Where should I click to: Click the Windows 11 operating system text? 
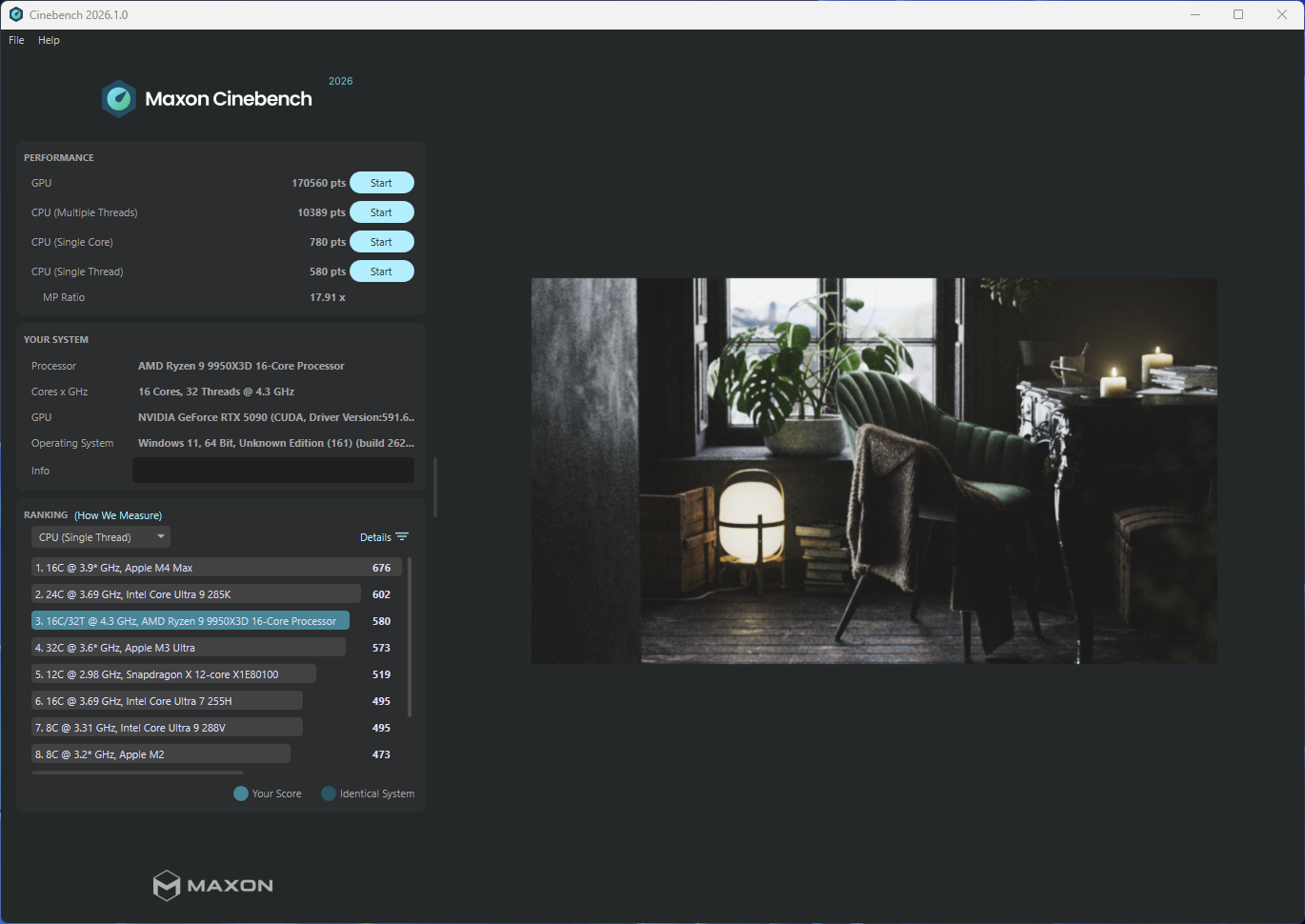click(276, 443)
